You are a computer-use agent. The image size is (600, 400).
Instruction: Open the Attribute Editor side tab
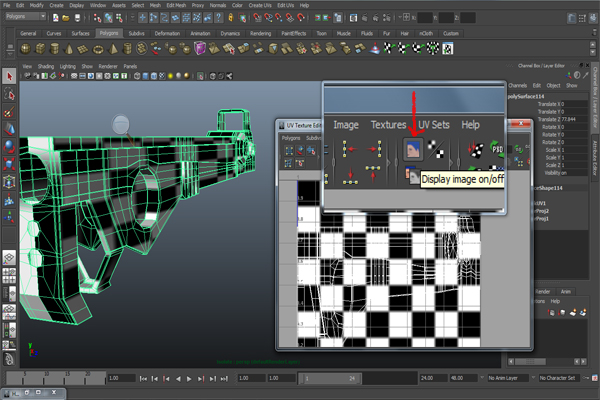pos(595,158)
